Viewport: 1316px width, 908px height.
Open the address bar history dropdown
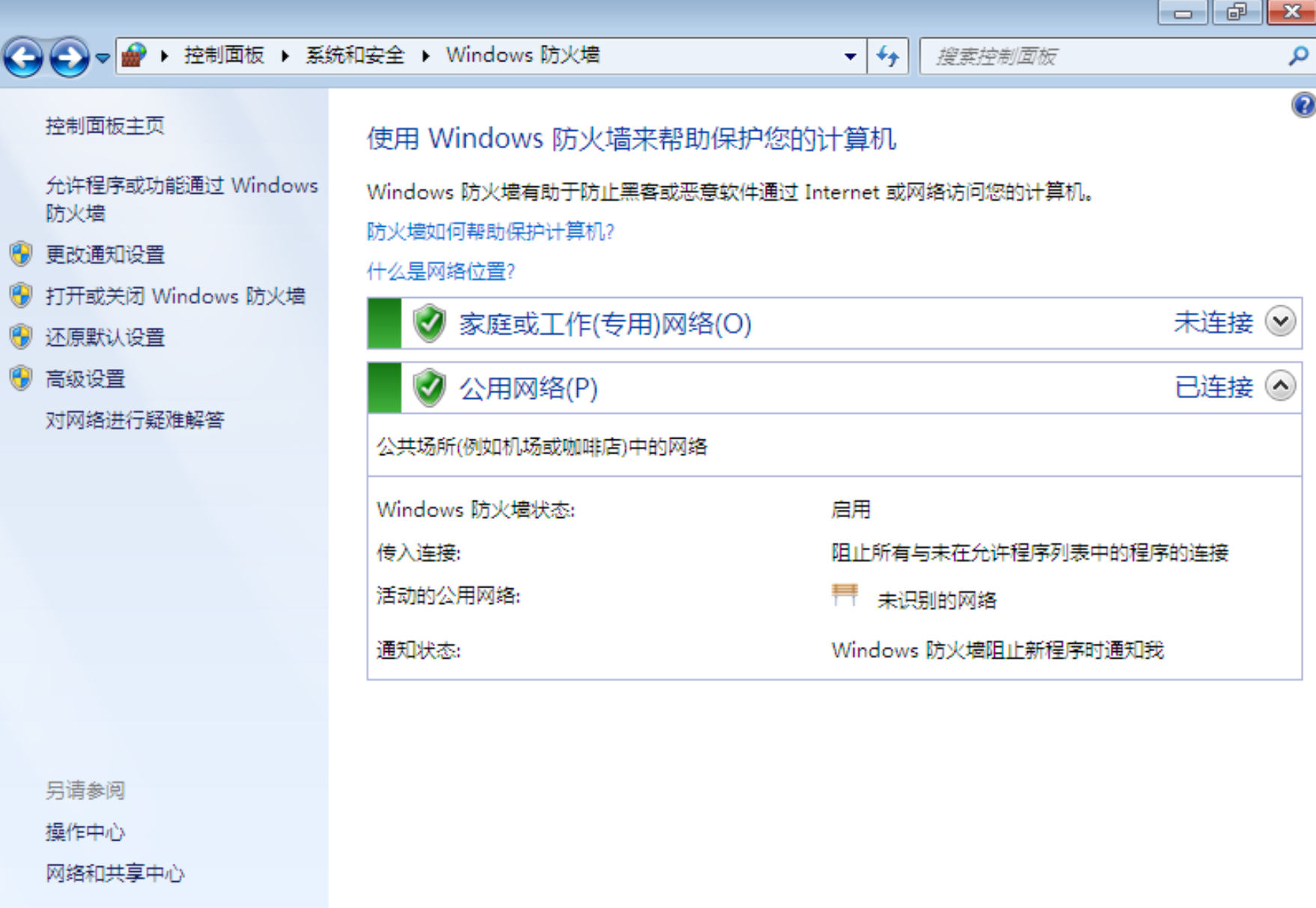[850, 57]
